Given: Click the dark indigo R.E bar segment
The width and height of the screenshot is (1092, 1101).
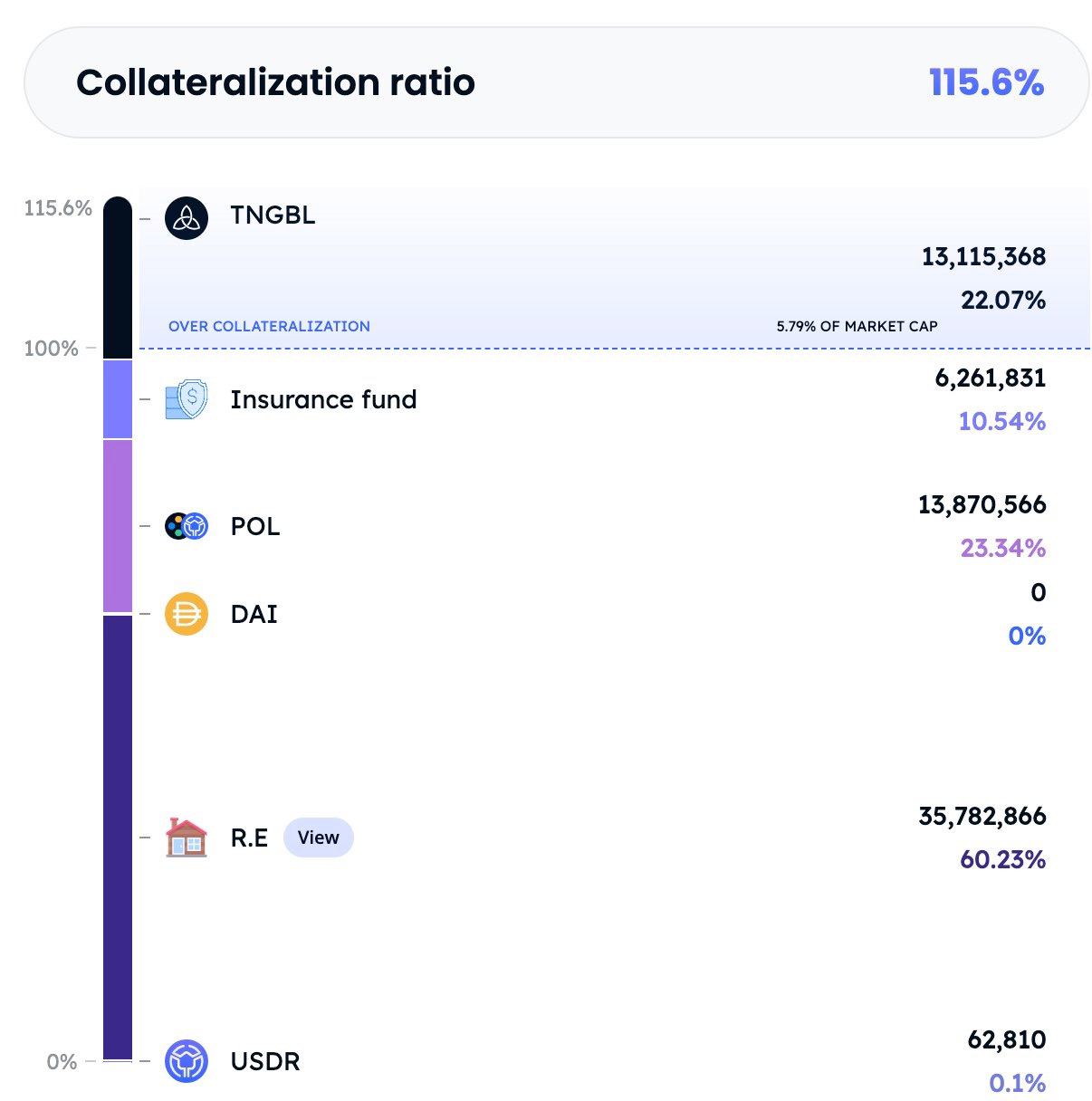Looking at the screenshot, I should [x=118, y=838].
